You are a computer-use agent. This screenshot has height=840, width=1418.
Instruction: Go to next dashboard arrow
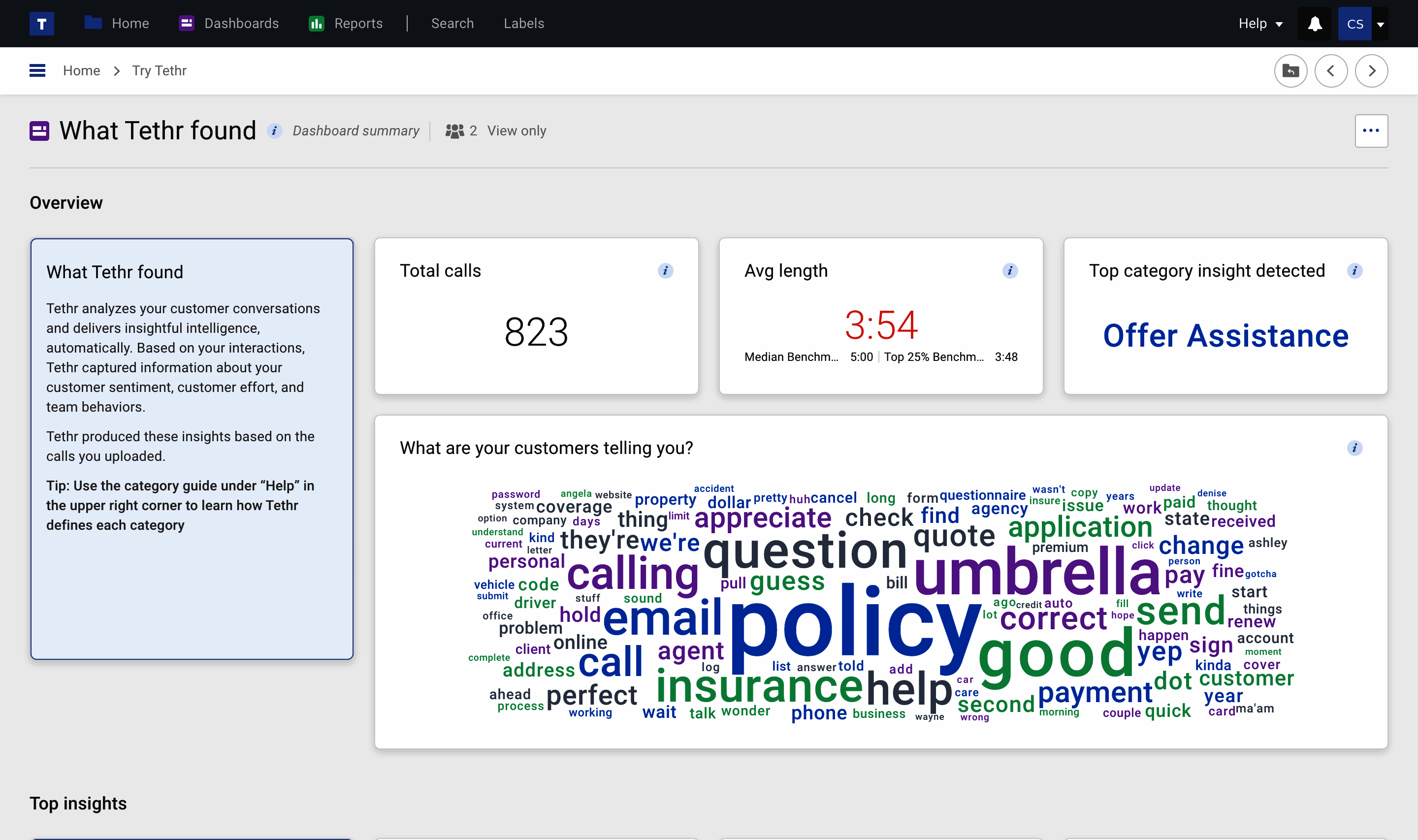(1371, 71)
